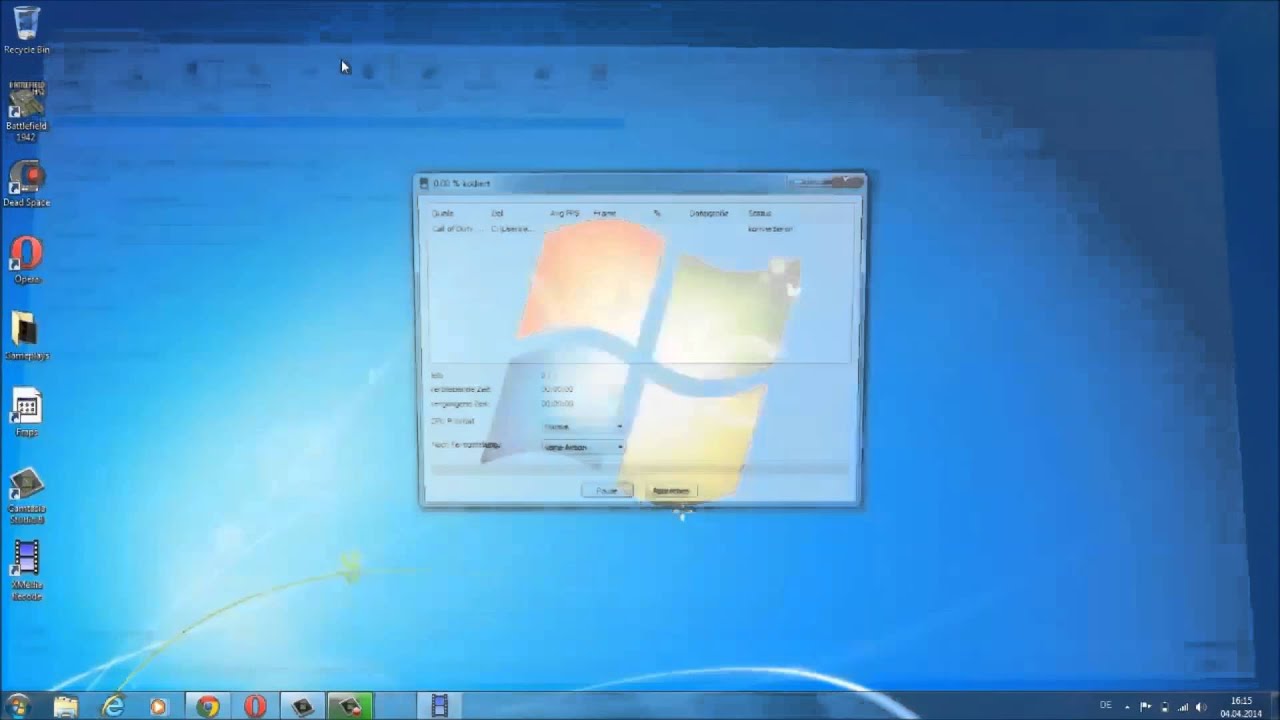The height and width of the screenshot is (720, 1280).
Task: Show hidden system tray icons
Action: point(1127,706)
